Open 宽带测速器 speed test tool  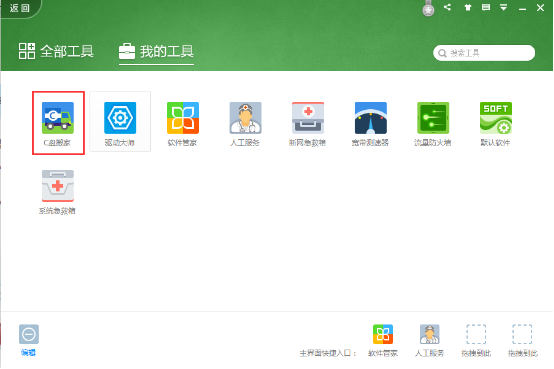371,123
